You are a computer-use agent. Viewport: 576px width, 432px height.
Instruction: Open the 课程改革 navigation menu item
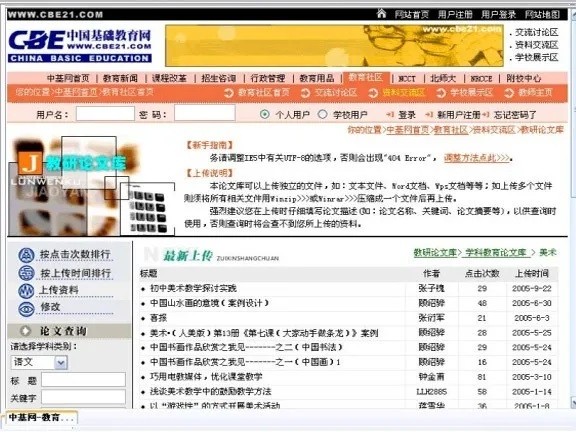pyautogui.click(x=169, y=78)
